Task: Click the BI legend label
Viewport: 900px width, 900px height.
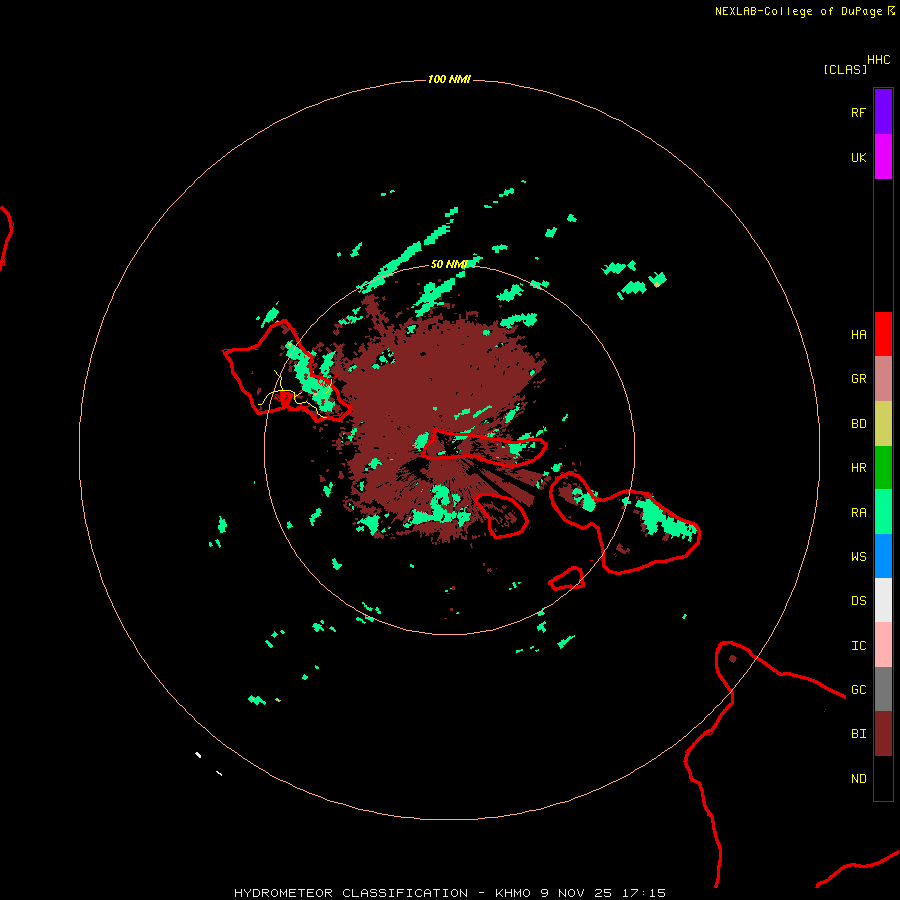Action: 858,734
